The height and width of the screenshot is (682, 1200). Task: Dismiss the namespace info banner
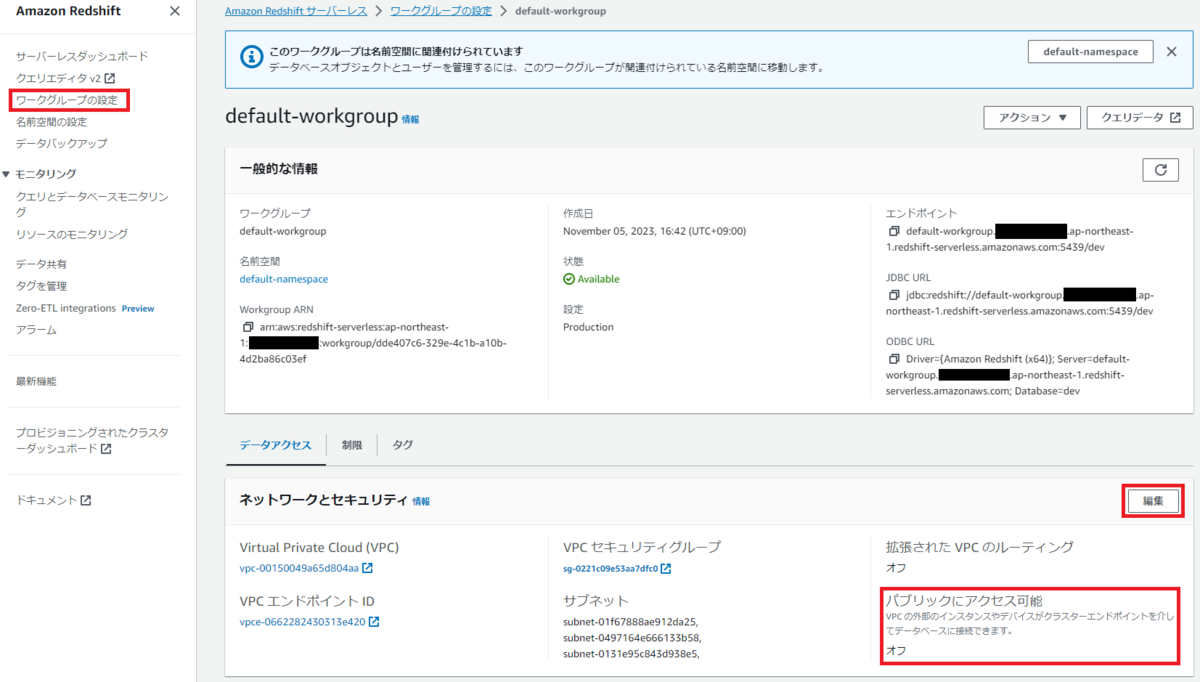click(1172, 52)
